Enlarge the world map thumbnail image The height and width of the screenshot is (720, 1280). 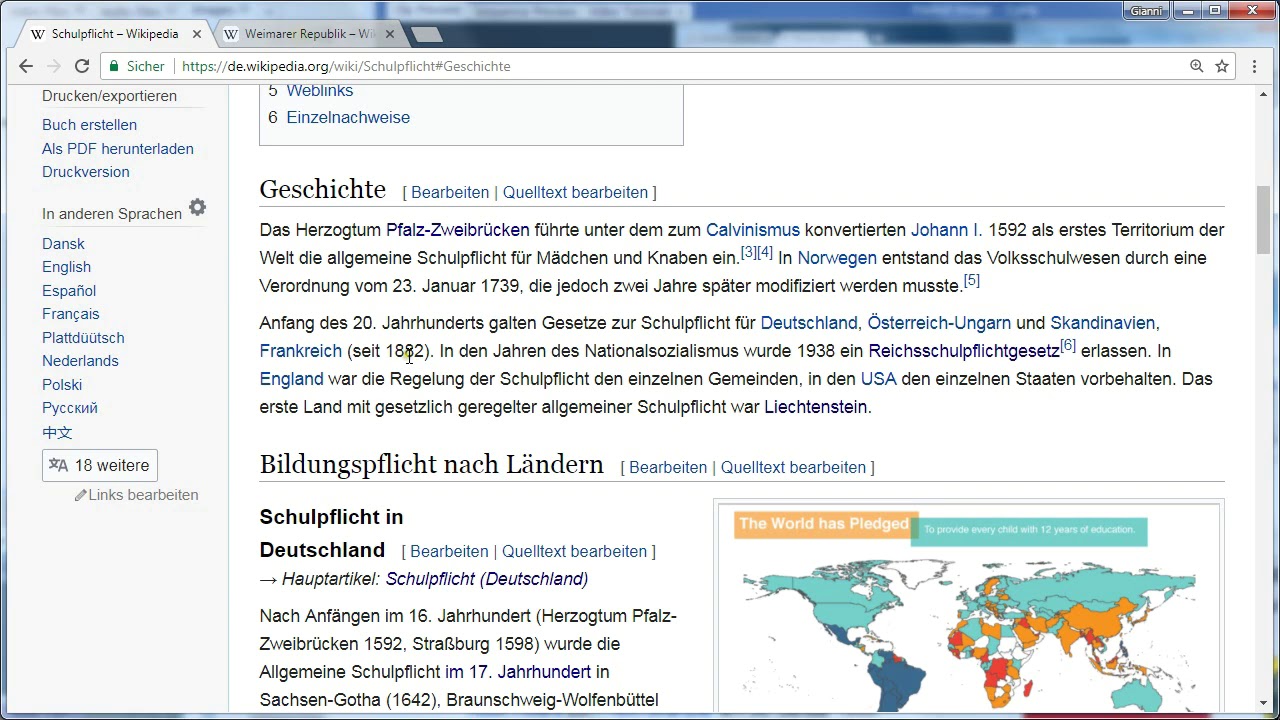click(969, 608)
